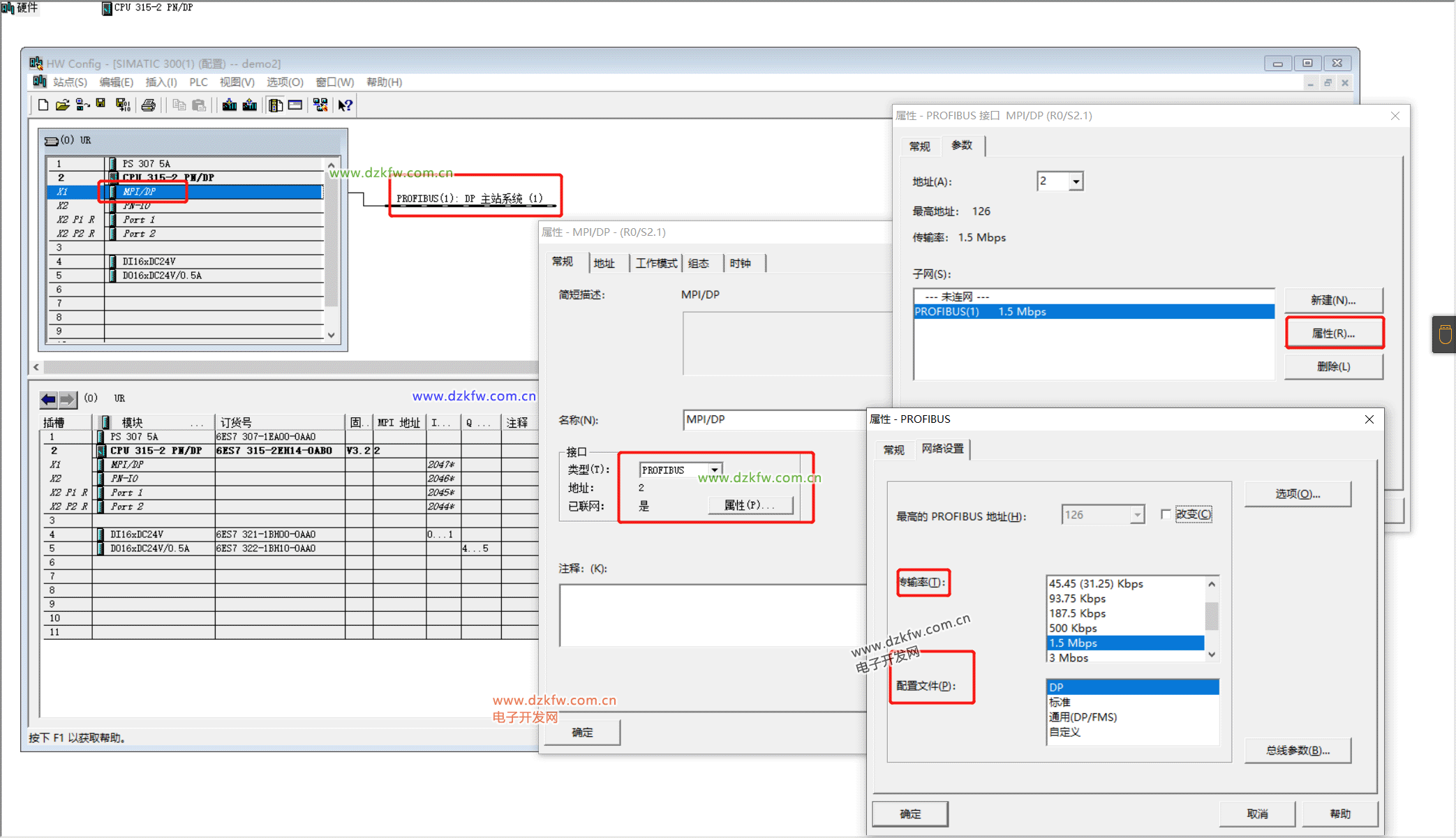Toggle the 改变(C) checkbox
Screen dimensions: 1456x838
click(x=1165, y=514)
